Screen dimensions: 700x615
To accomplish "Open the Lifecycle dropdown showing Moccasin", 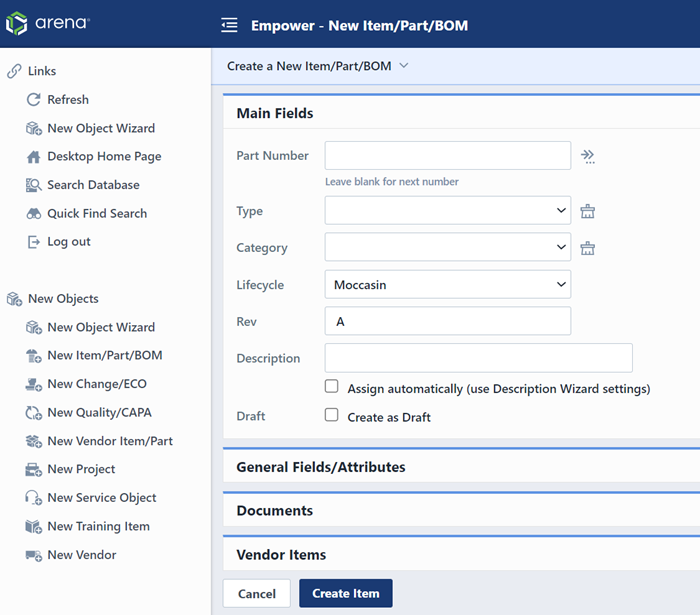I will click(447, 285).
